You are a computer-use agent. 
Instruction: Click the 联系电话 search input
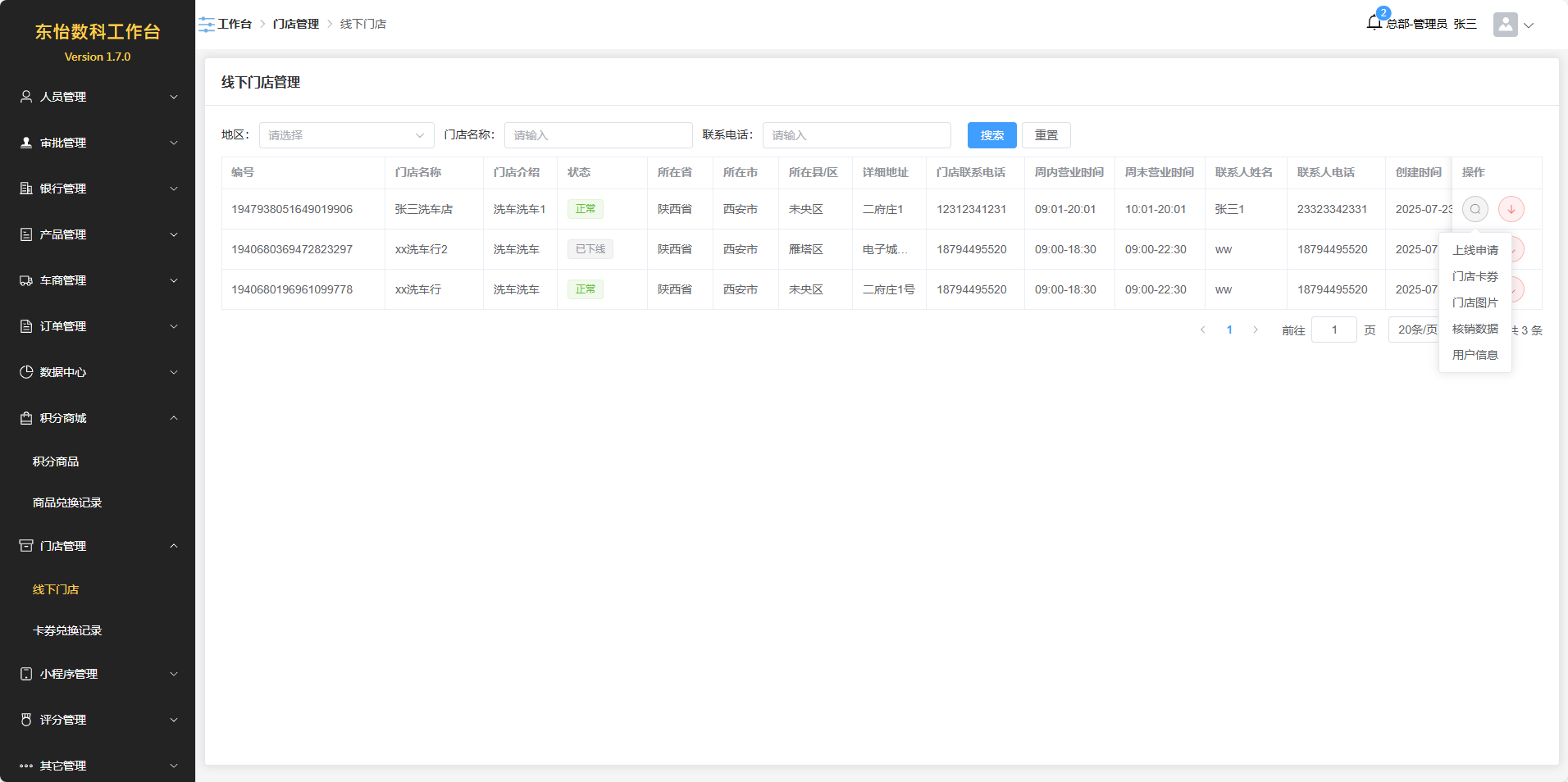(856, 135)
